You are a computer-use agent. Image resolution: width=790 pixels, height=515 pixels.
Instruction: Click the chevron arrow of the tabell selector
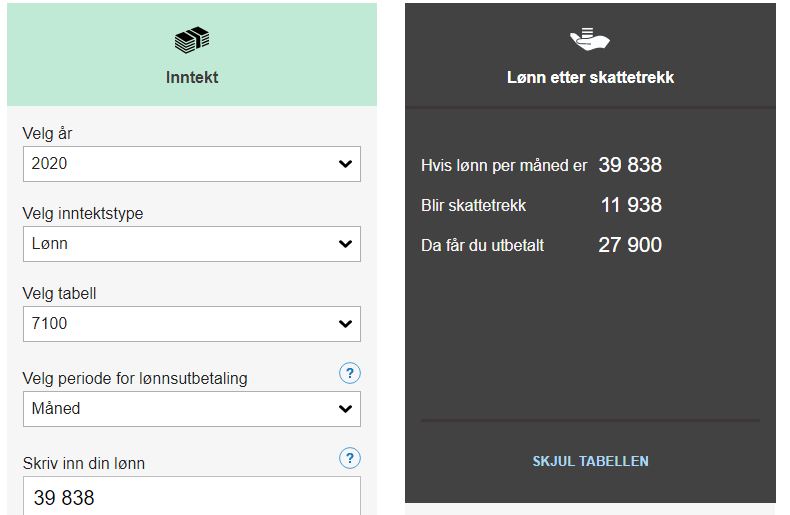pos(345,324)
